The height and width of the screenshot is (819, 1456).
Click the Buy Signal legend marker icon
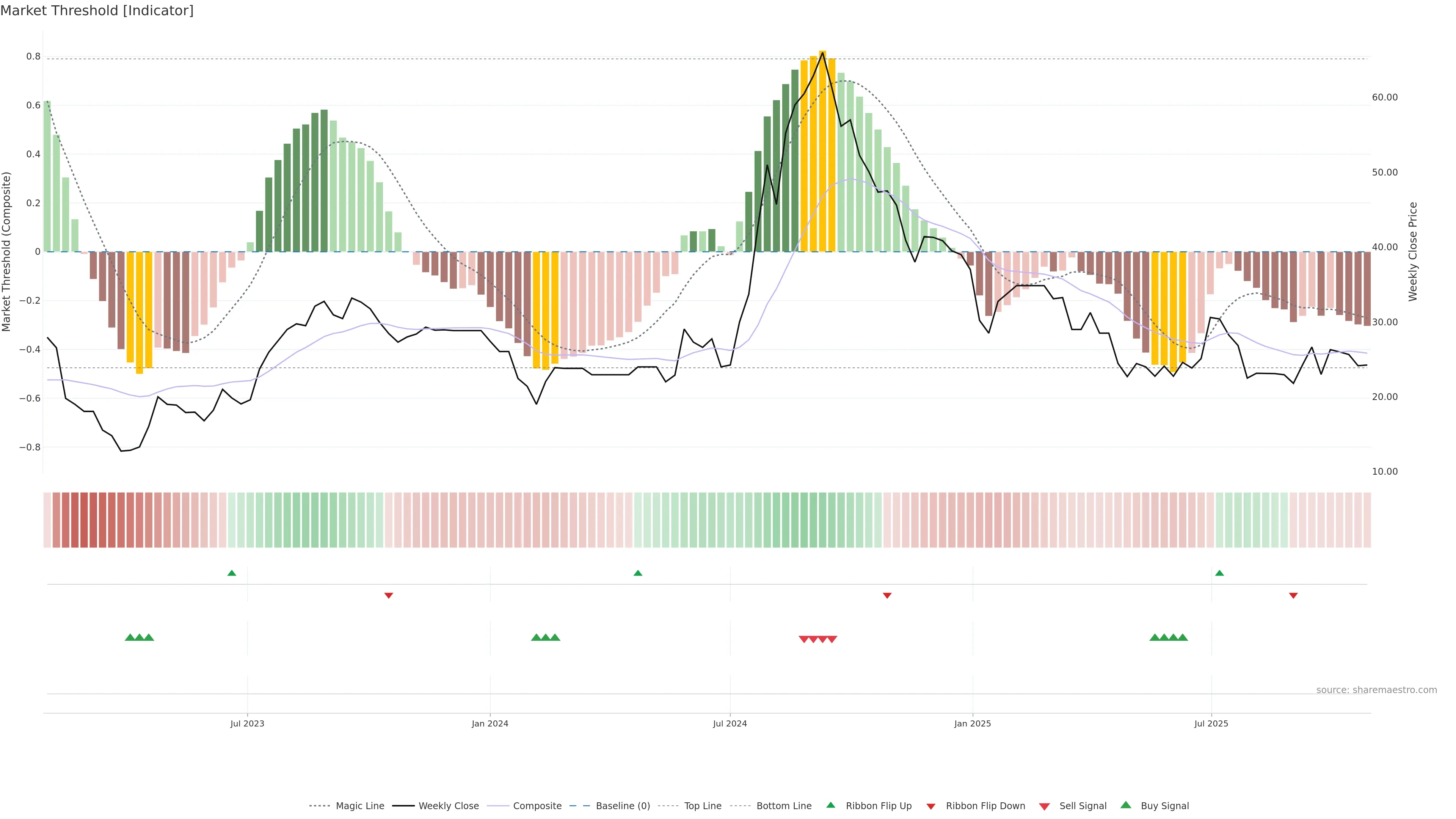[x=1125, y=805]
